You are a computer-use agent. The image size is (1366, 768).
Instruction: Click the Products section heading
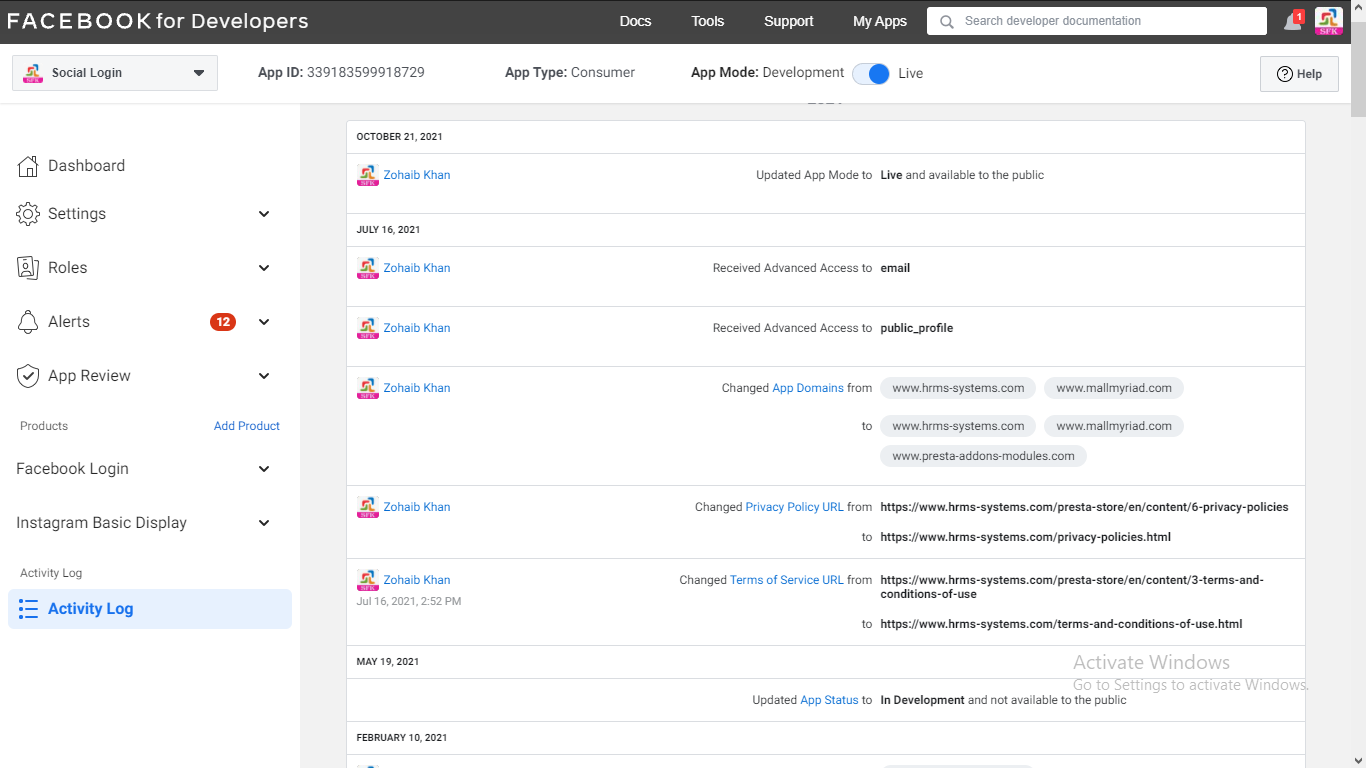44,426
